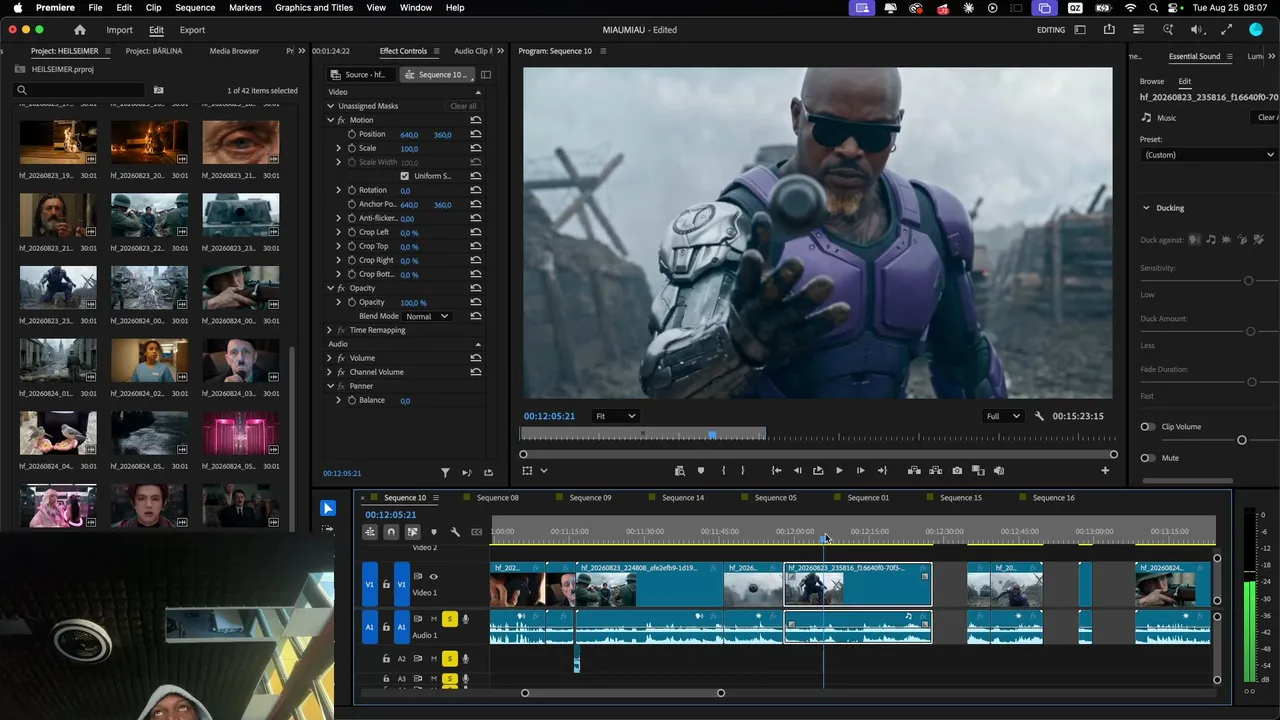Expand the Volume audio effect

(330, 358)
